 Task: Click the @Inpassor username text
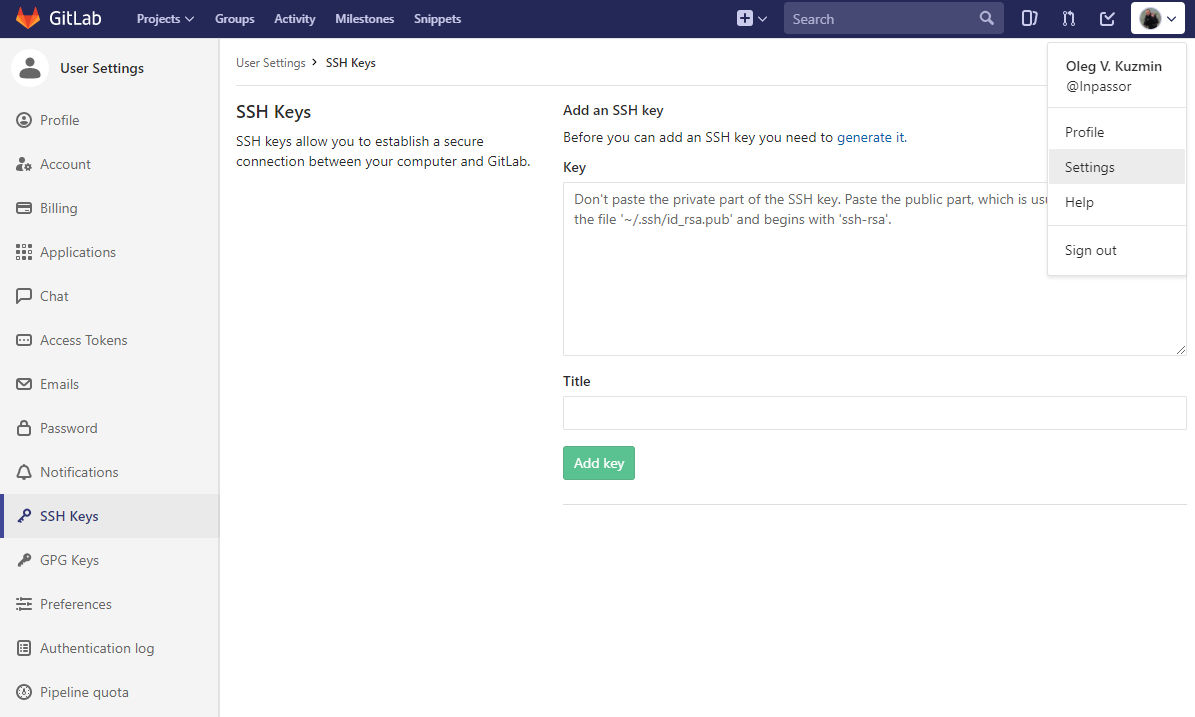coord(1098,86)
